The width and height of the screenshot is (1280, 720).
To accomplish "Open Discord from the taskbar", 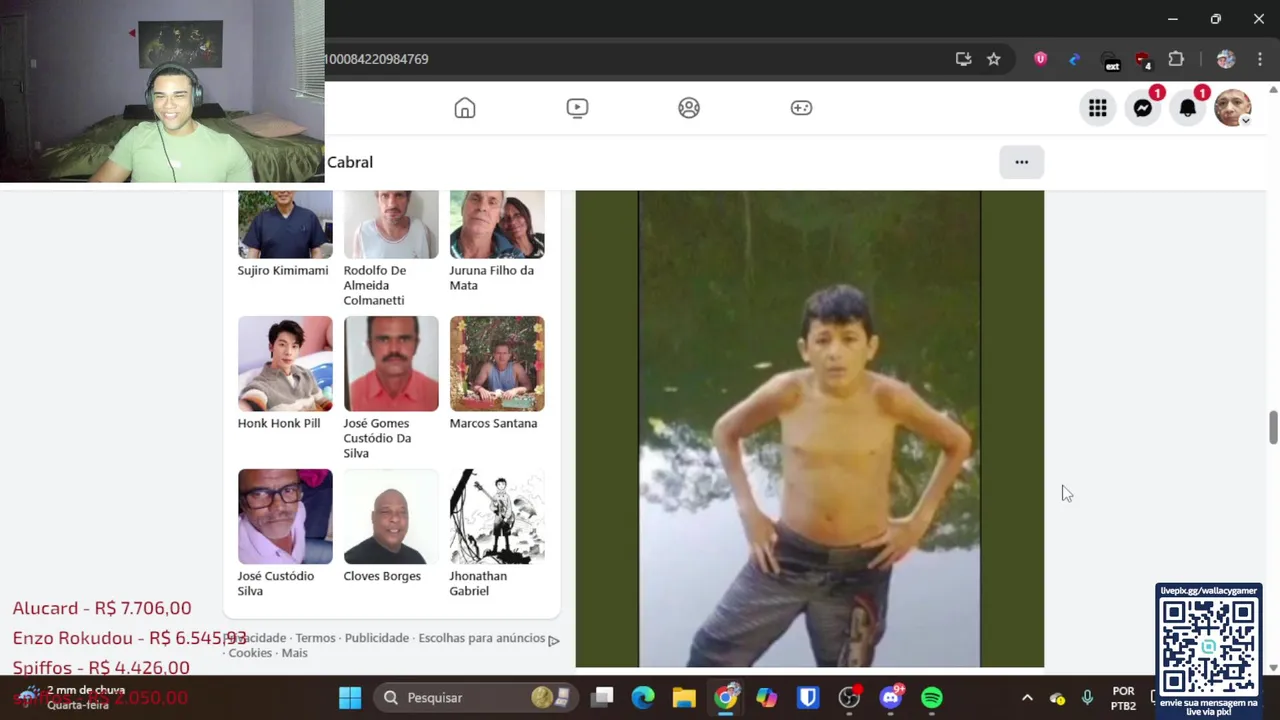I will (891, 697).
